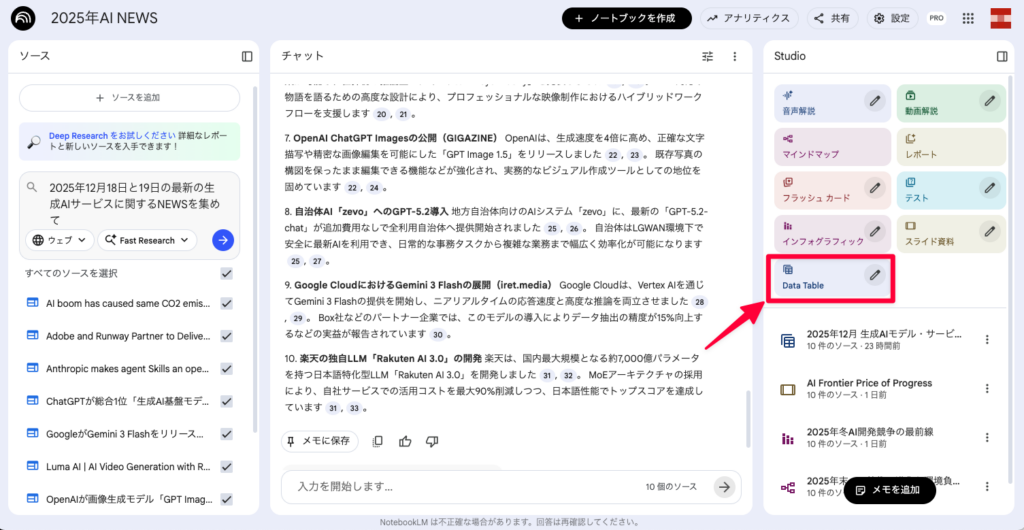Click the pin icon in the メモに保存 button

point(293,441)
